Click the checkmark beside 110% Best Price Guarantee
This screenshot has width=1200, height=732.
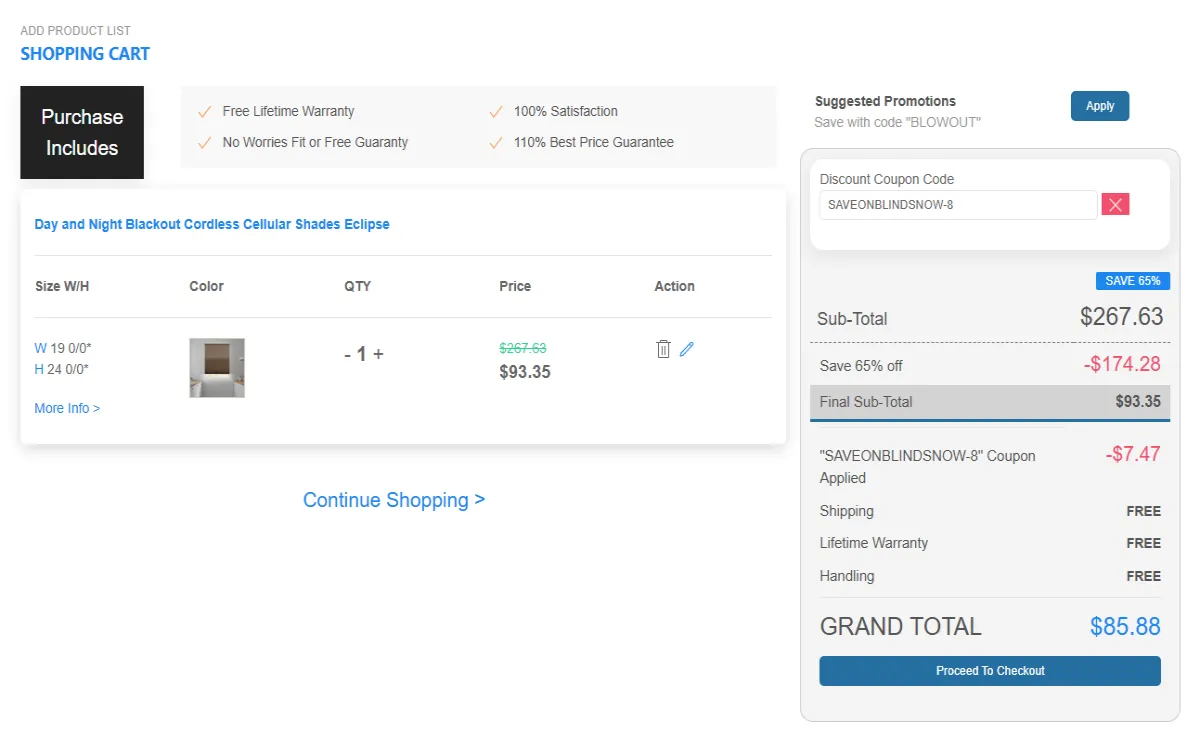(496, 142)
